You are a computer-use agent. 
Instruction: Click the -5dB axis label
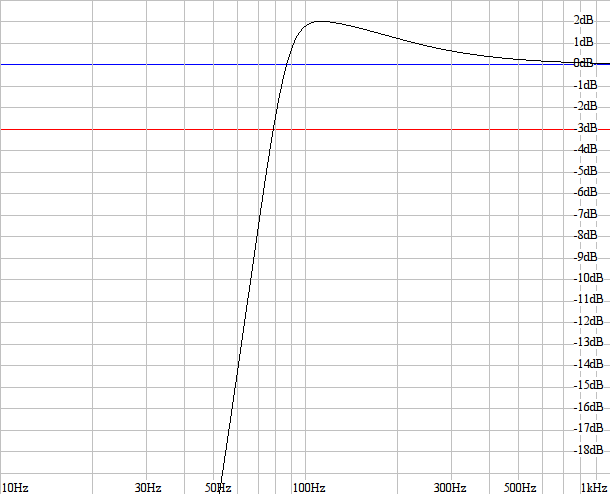tap(585, 171)
